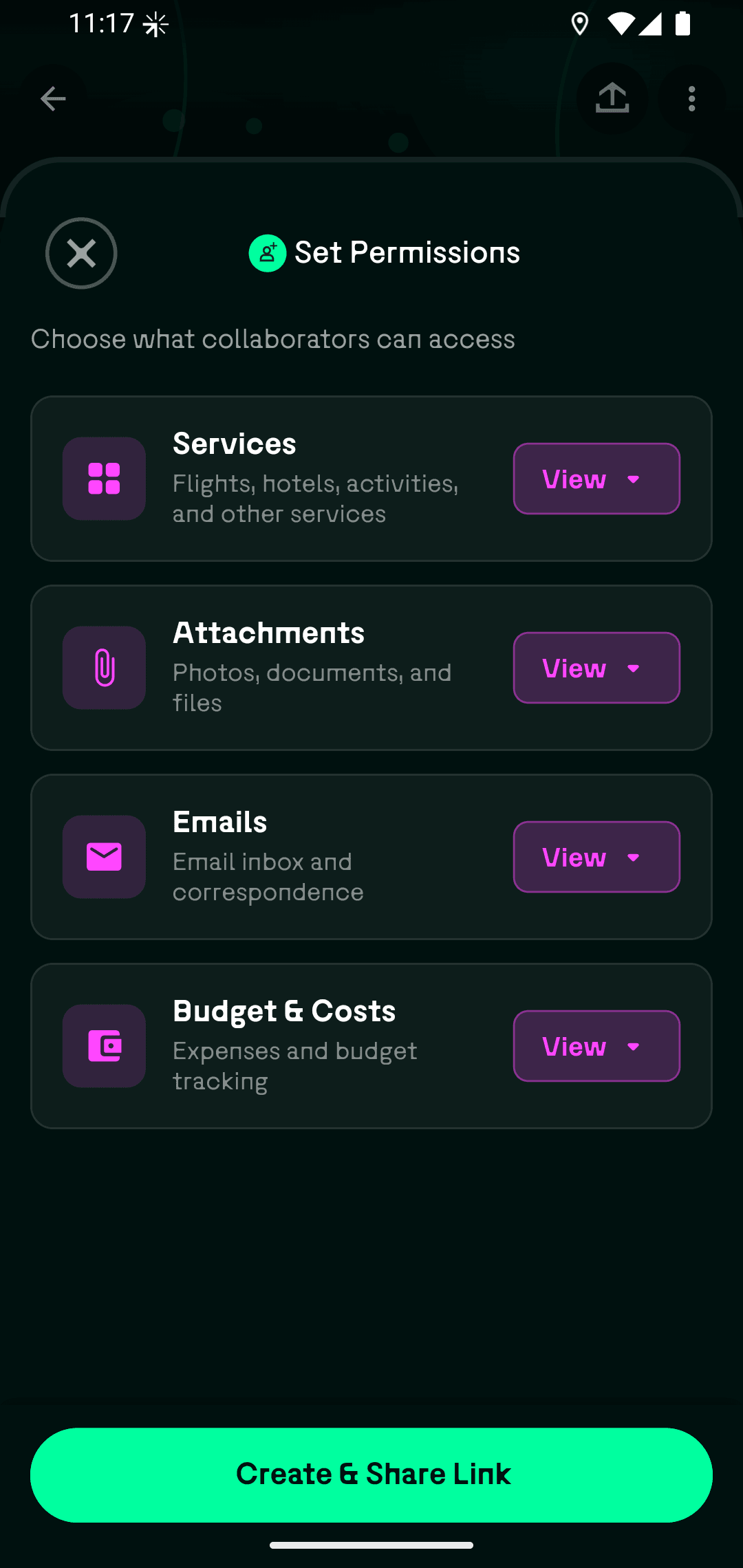Tap the Budget & Costs heading
Viewport: 743px width, 1568px height.
[284, 1012]
